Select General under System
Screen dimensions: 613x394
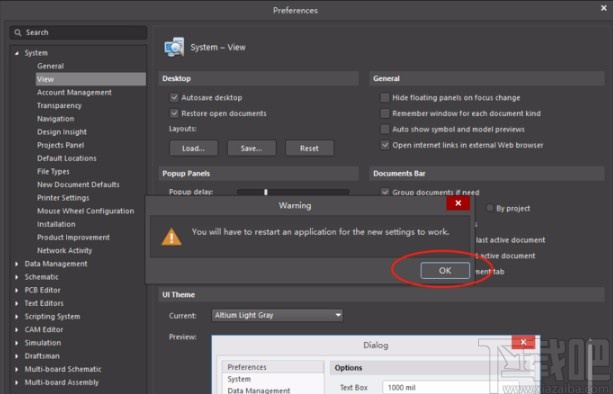coord(50,66)
